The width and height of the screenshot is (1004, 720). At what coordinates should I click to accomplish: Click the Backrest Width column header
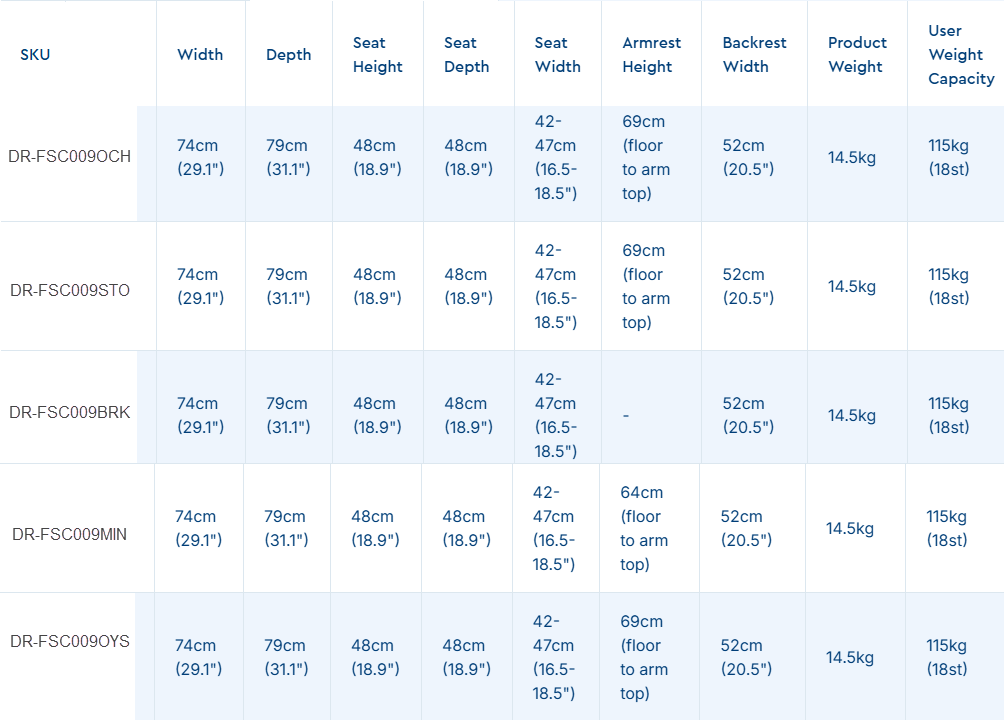click(754, 54)
